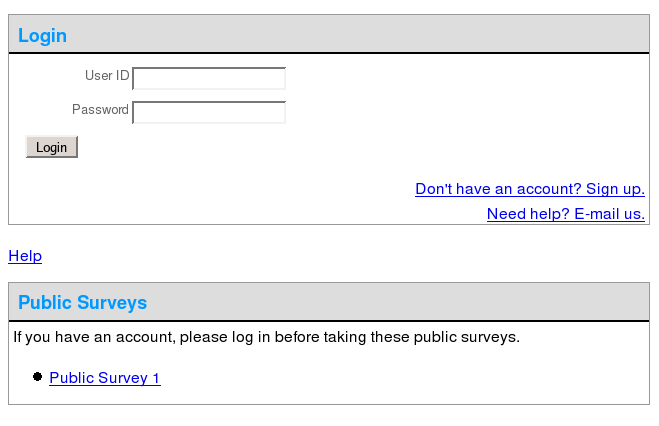Open the Public Survey 1 link
This screenshot has width=659, height=426.
point(105,378)
